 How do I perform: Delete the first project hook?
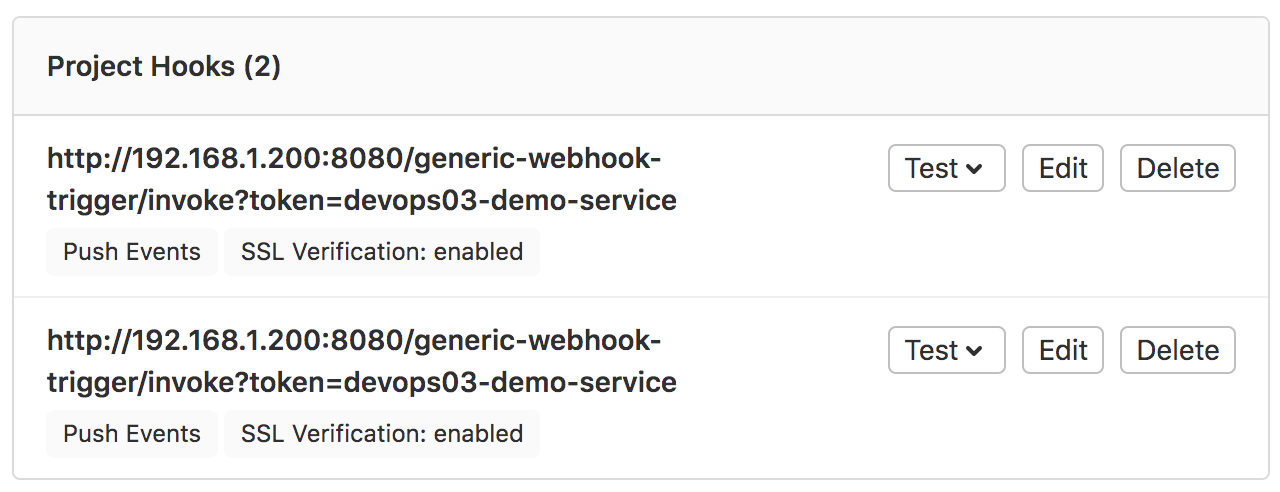[x=1178, y=168]
